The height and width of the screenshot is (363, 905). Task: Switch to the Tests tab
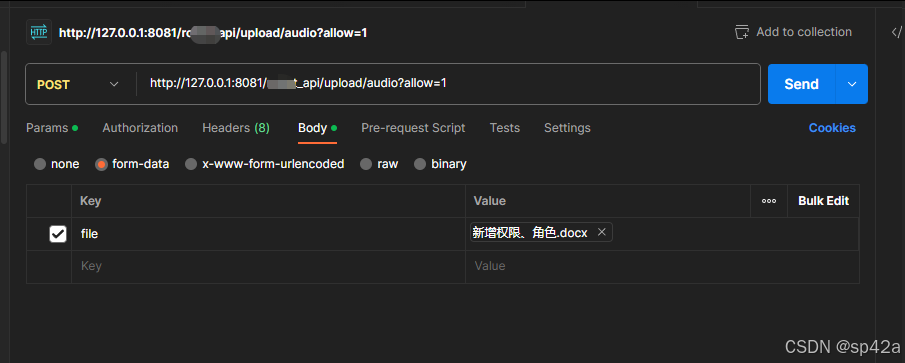[504, 128]
